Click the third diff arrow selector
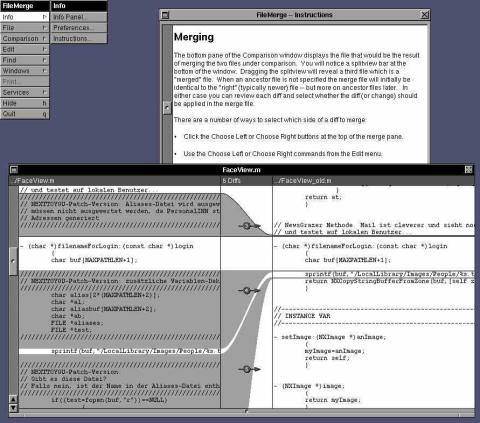 point(249,369)
